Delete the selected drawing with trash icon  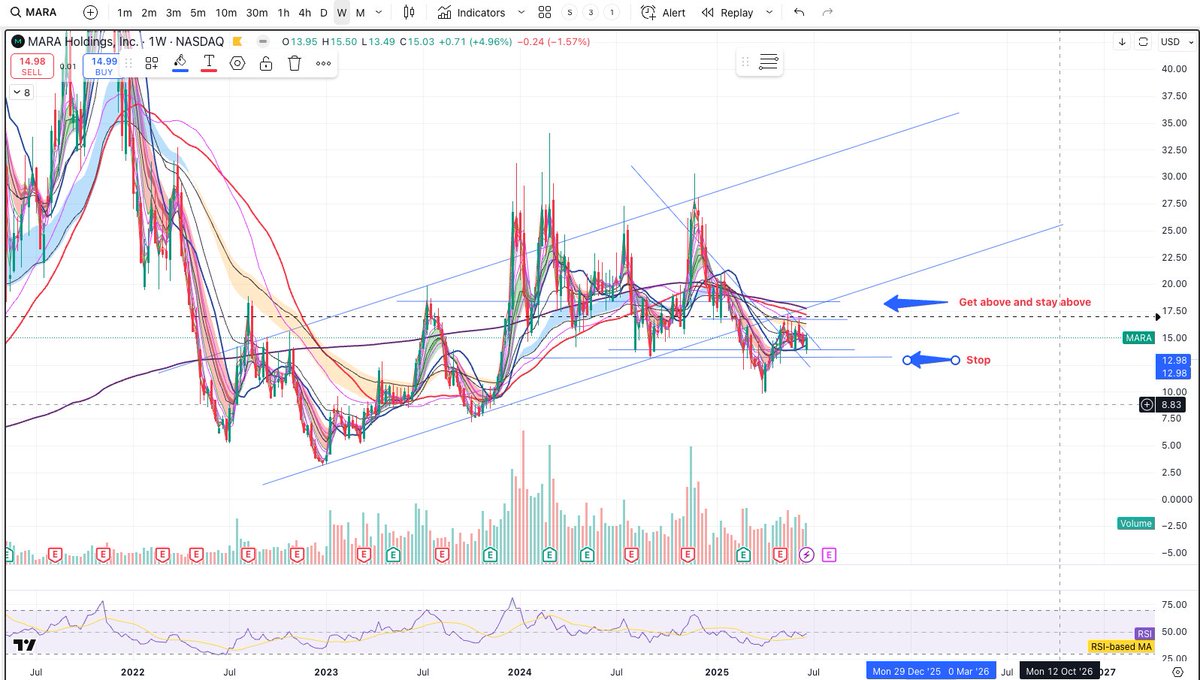(x=295, y=63)
